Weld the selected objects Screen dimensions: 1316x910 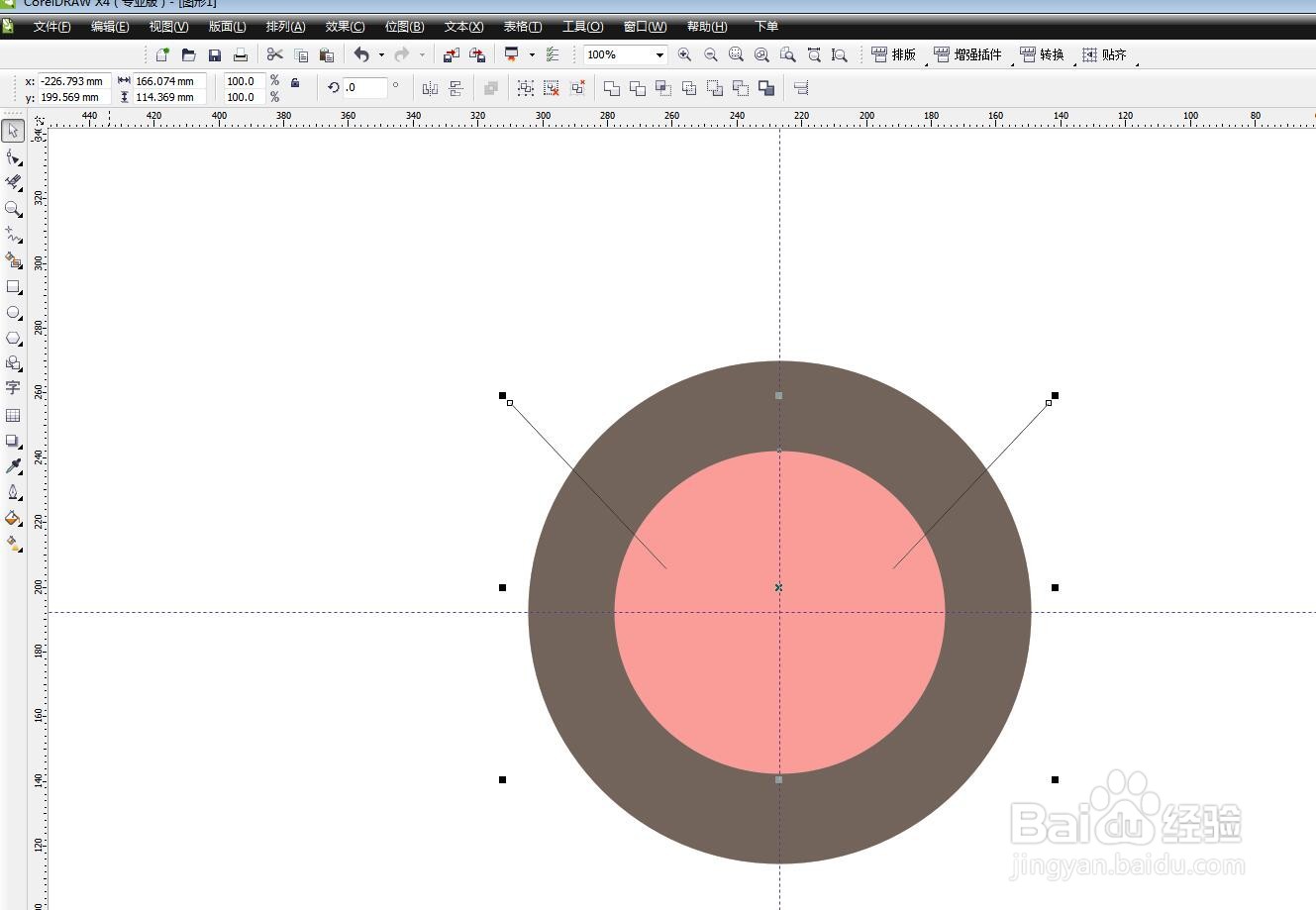click(612, 88)
